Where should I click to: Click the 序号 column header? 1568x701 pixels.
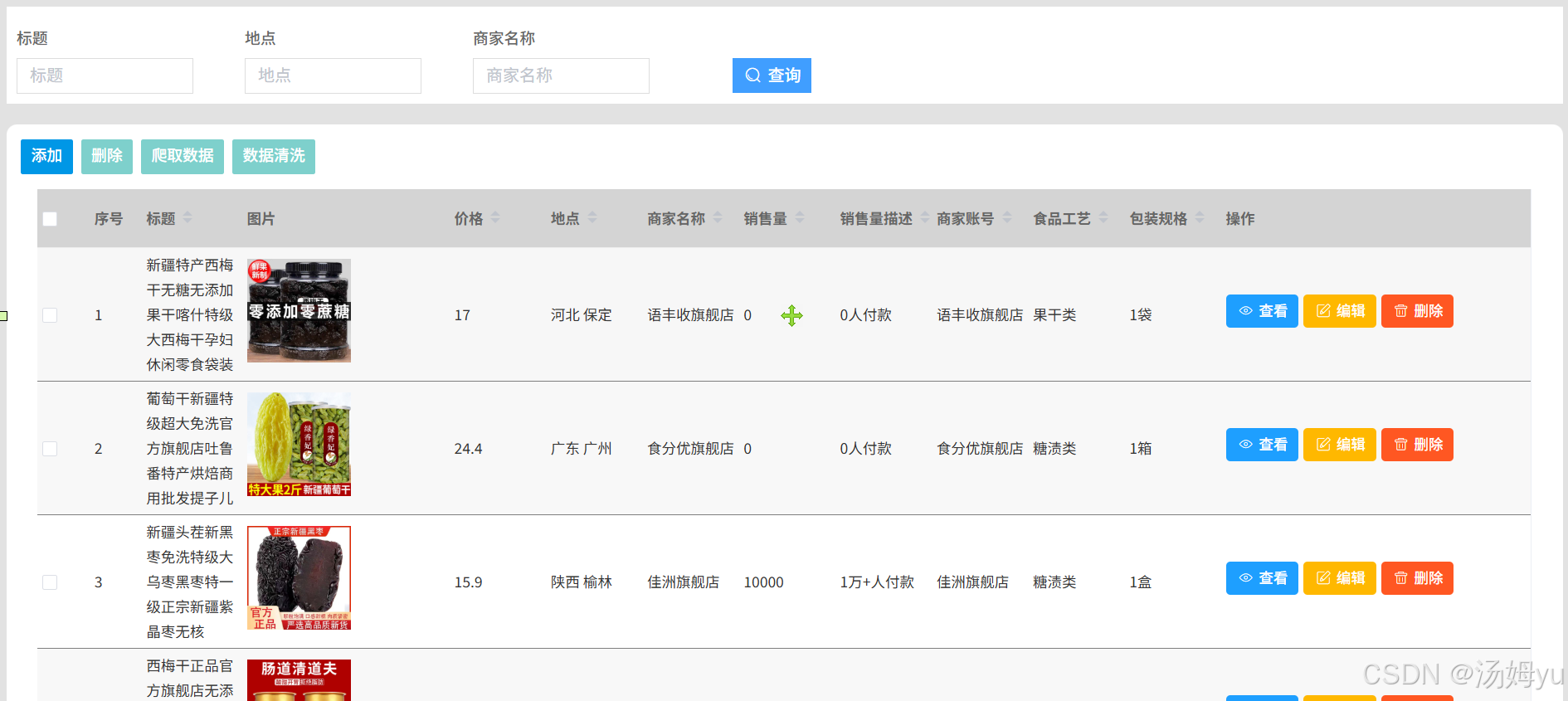pyautogui.click(x=108, y=219)
